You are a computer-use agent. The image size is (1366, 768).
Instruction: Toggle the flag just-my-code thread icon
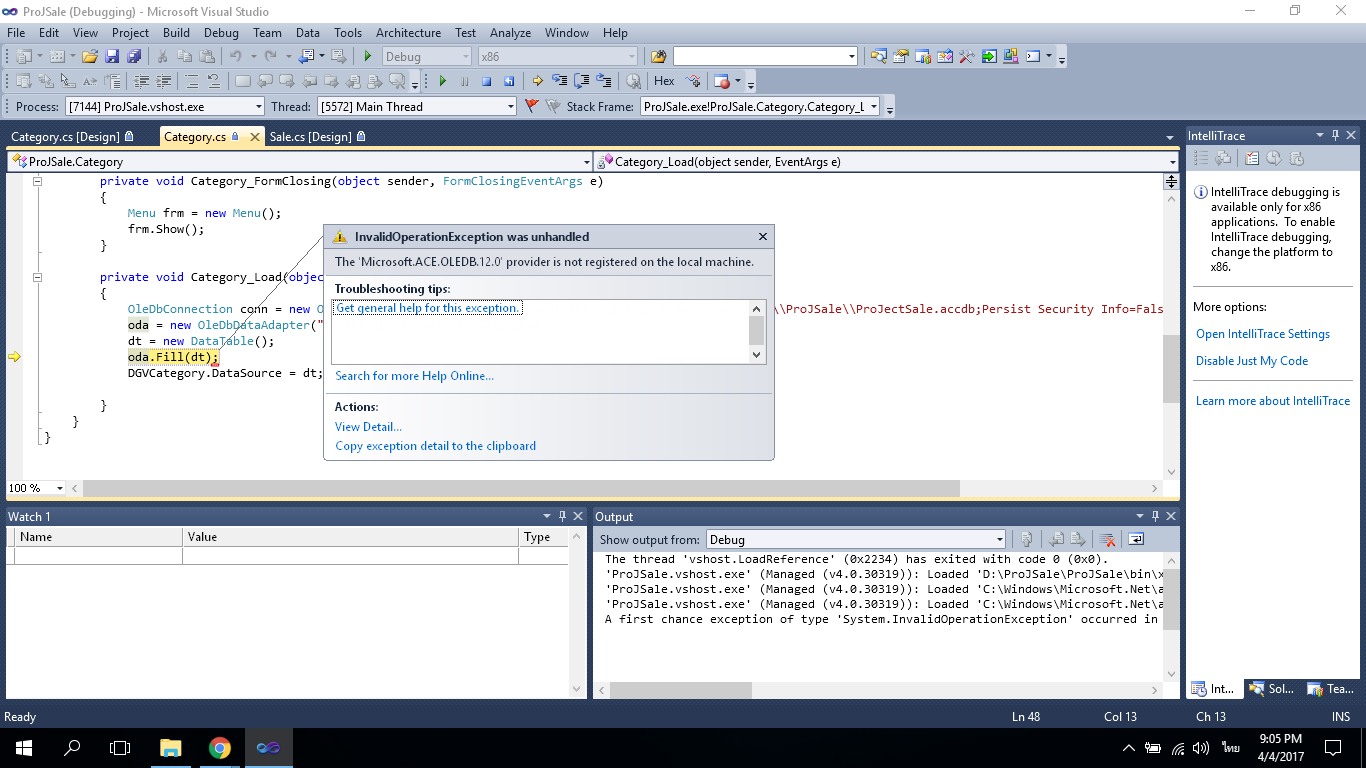[x=532, y=106]
